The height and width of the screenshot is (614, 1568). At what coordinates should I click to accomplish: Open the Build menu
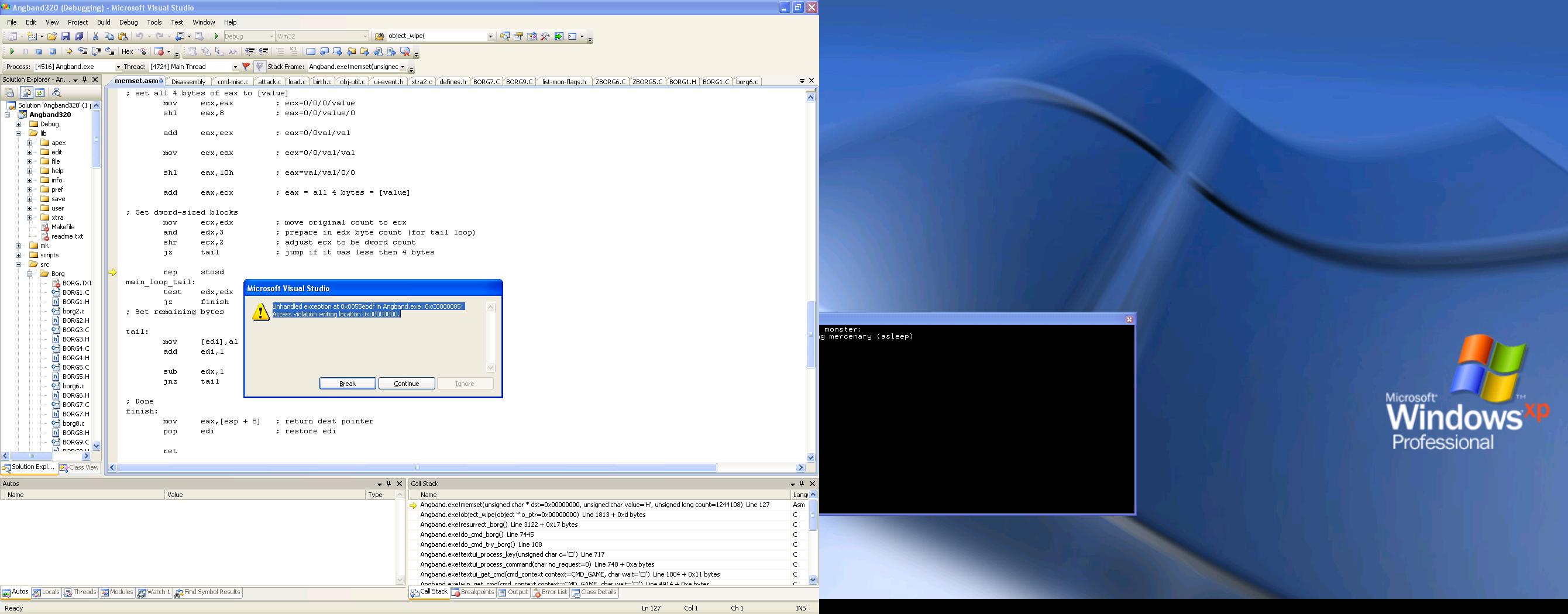(x=104, y=22)
